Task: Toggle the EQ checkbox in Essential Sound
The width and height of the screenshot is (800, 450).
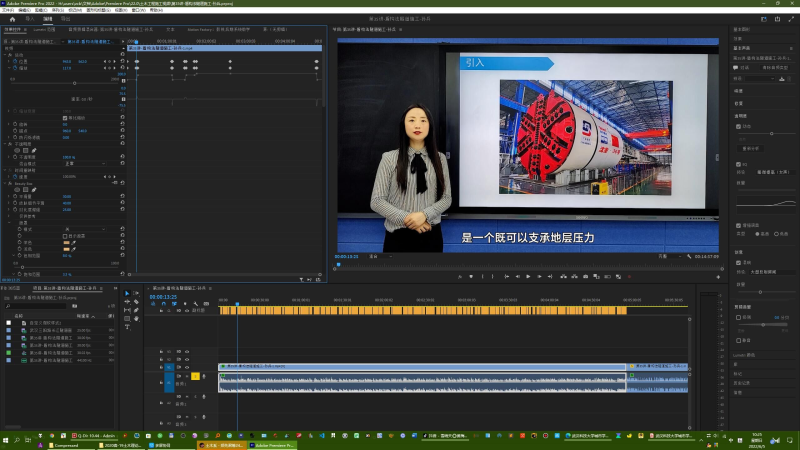Action: tap(738, 163)
